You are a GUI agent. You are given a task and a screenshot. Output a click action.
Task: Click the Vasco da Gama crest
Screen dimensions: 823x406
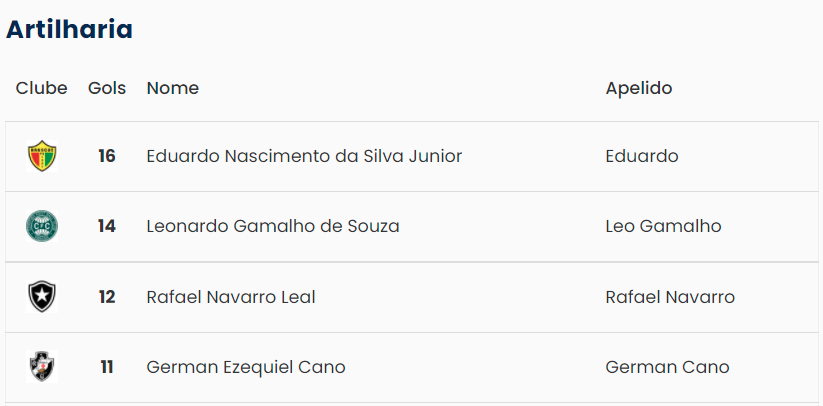point(42,367)
